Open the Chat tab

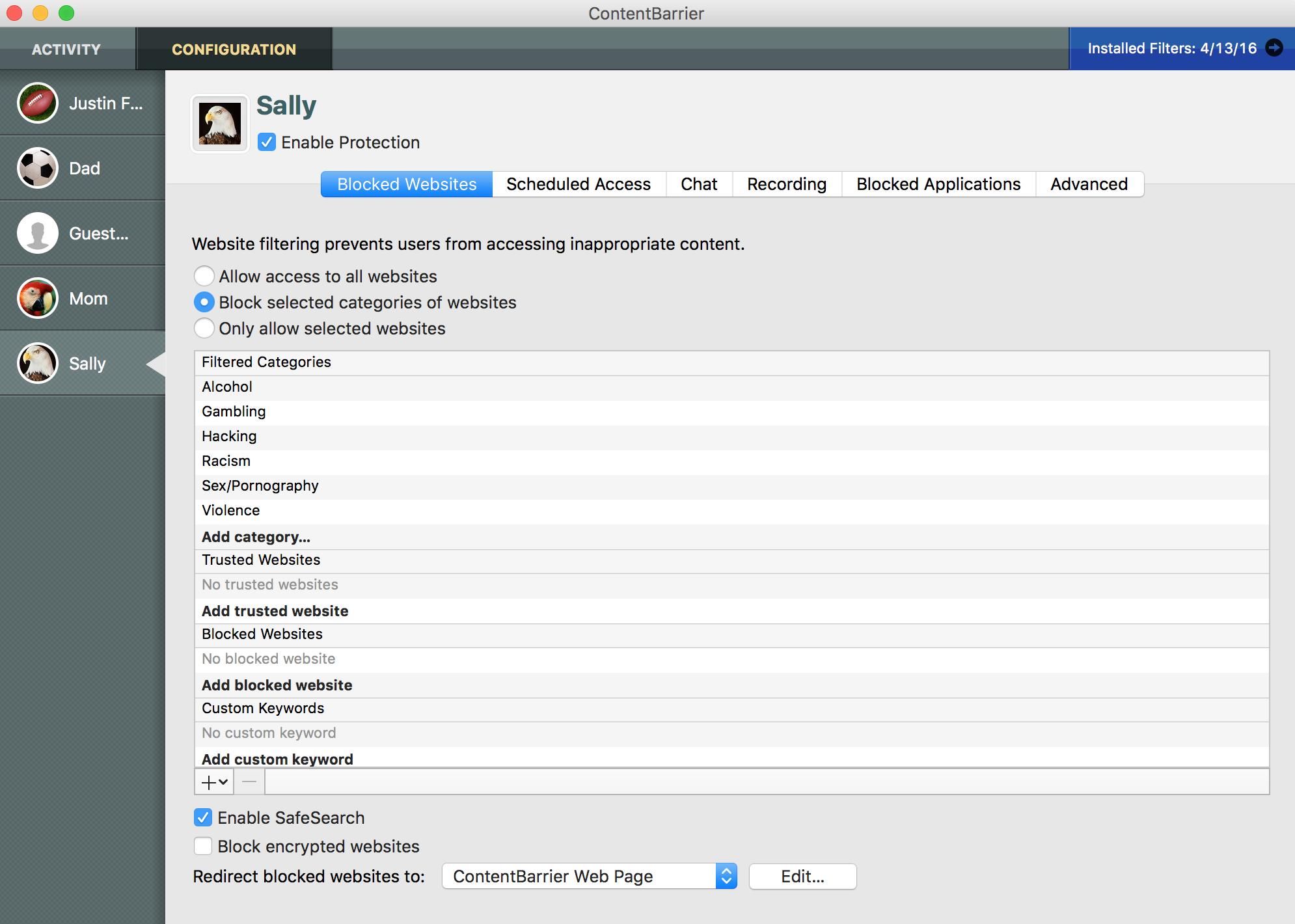(x=699, y=184)
